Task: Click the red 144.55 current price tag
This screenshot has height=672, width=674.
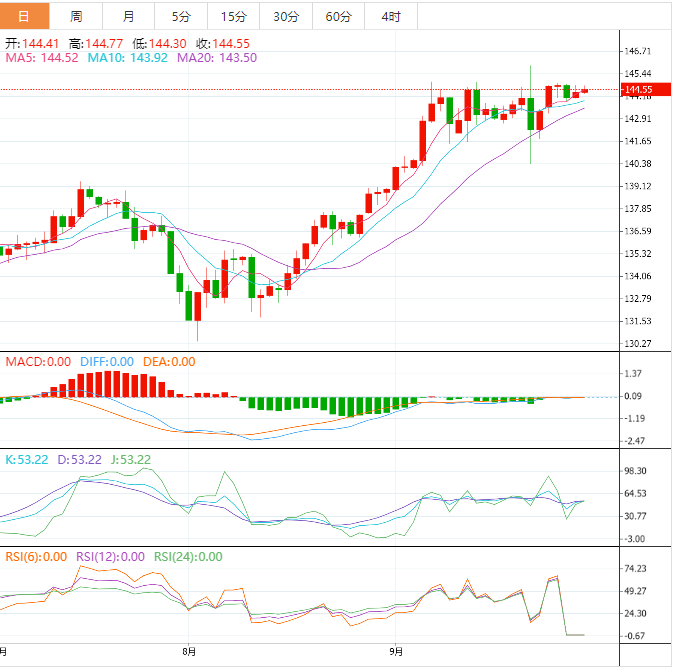Action: (637, 91)
